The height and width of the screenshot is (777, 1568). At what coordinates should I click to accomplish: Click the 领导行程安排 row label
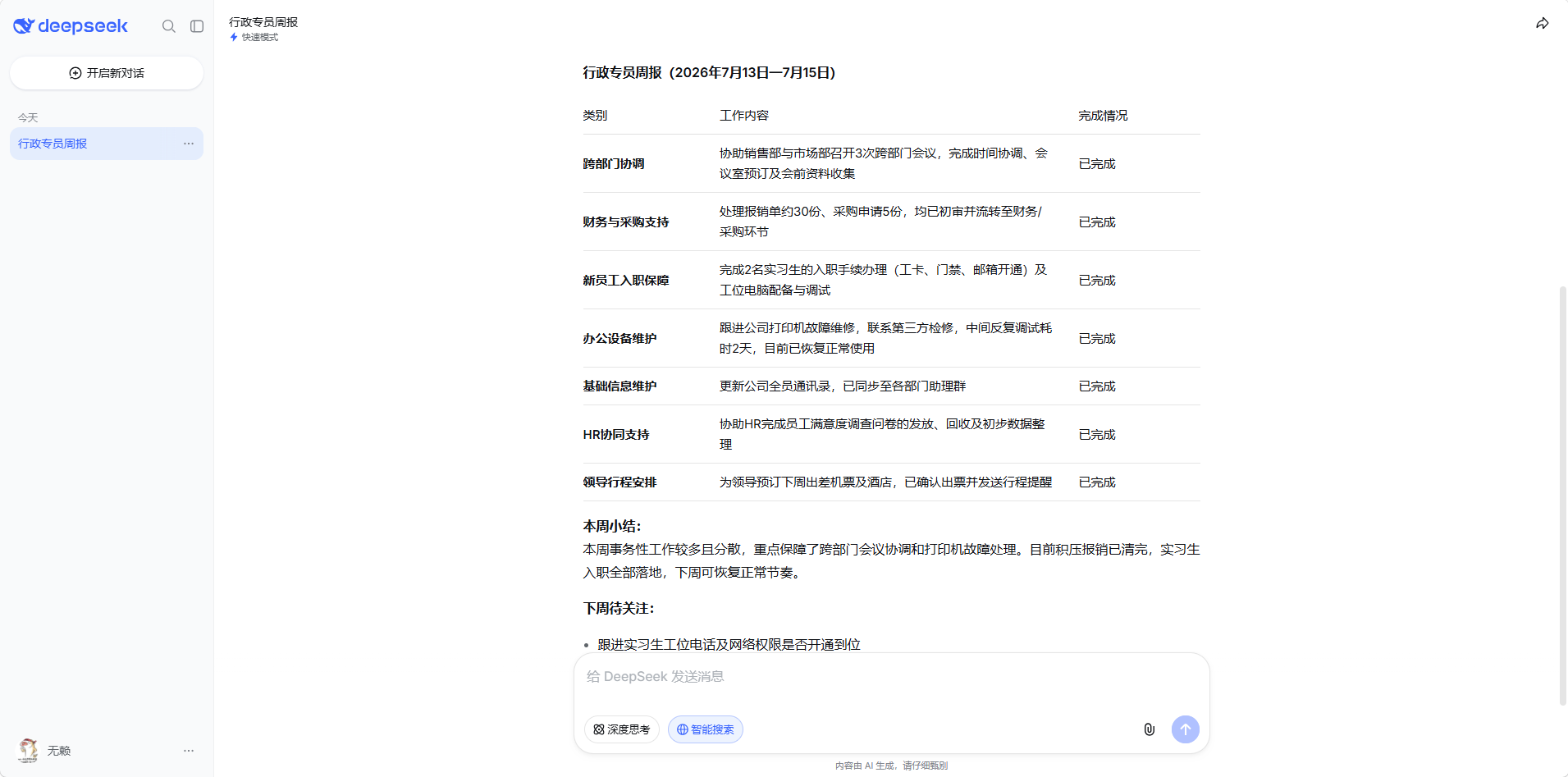(619, 482)
